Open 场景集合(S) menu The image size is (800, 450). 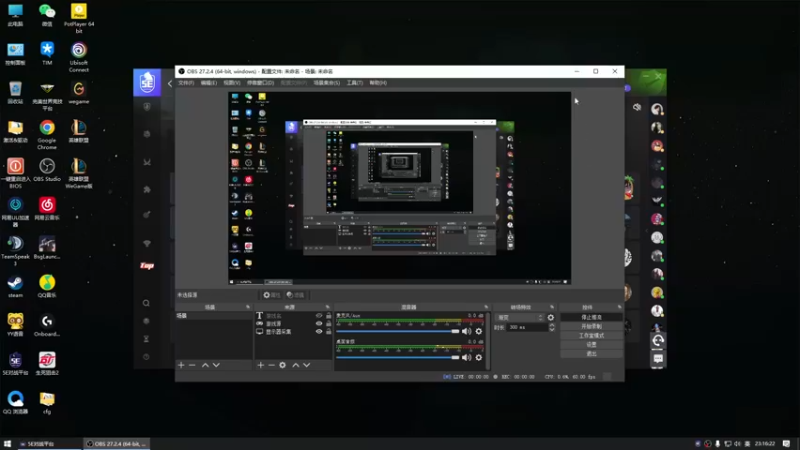point(327,83)
